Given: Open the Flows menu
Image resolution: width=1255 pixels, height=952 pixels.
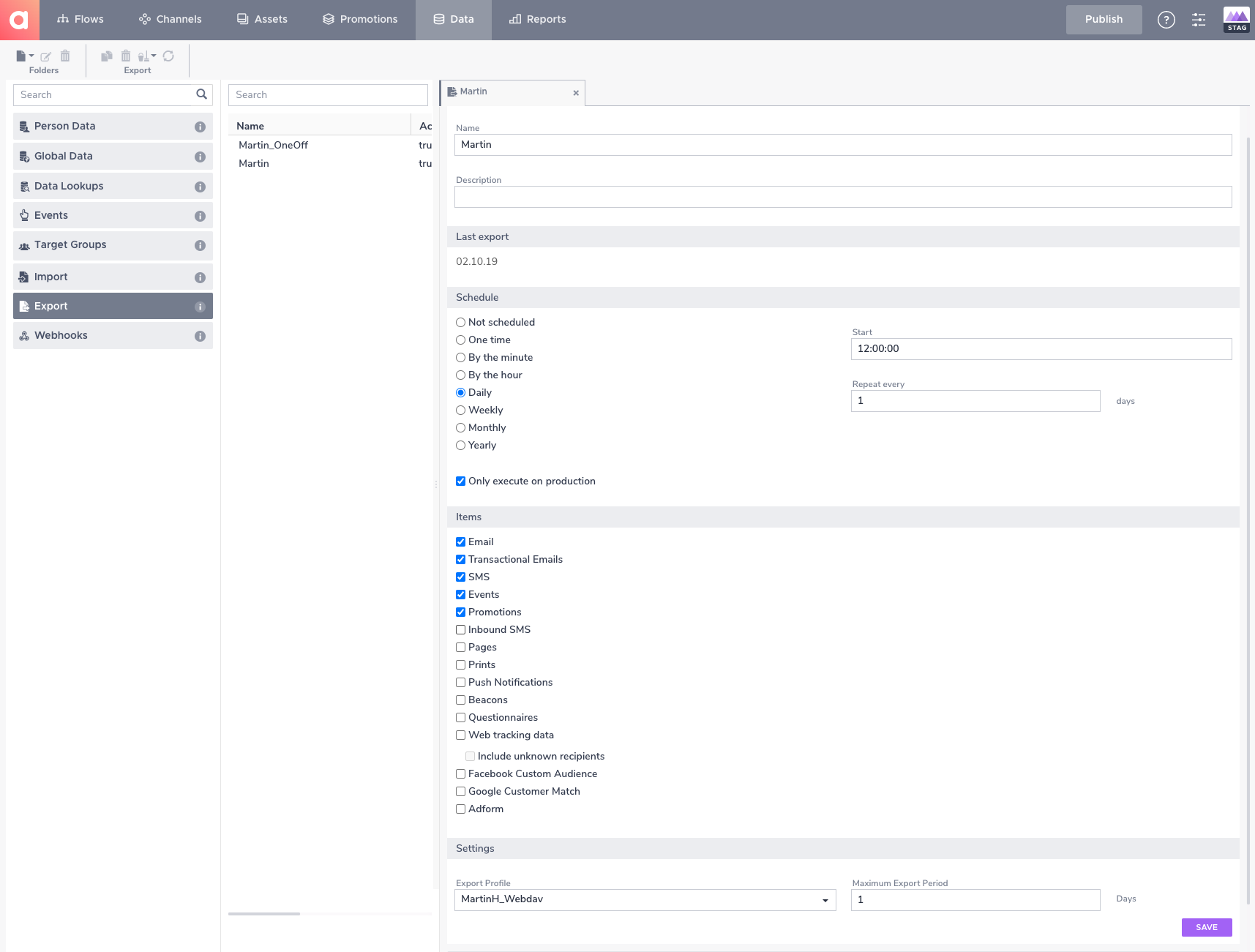Looking at the screenshot, I should point(80,20).
